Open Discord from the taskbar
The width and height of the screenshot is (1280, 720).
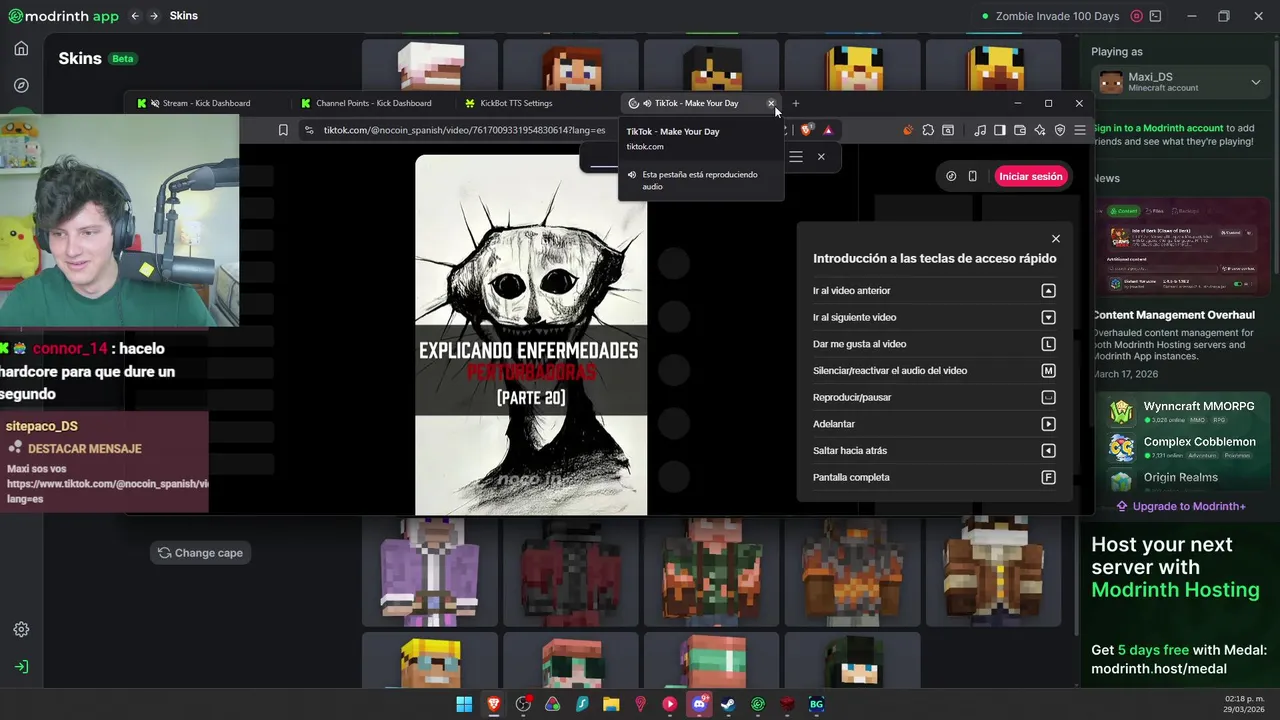pos(699,705)
